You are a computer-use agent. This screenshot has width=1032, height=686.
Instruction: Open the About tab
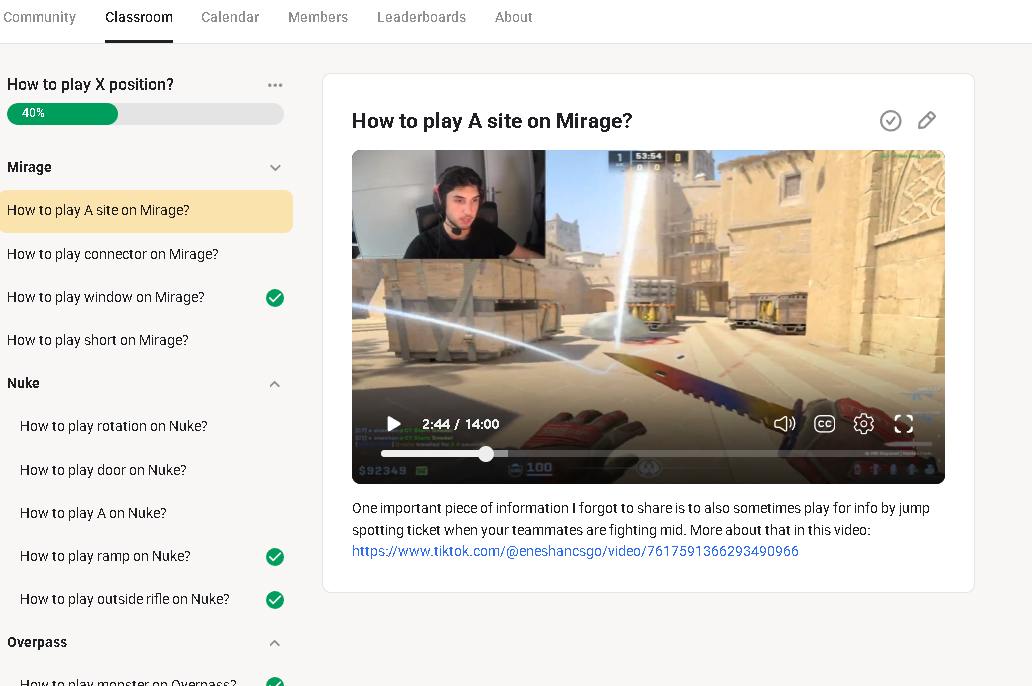[513, 17]
